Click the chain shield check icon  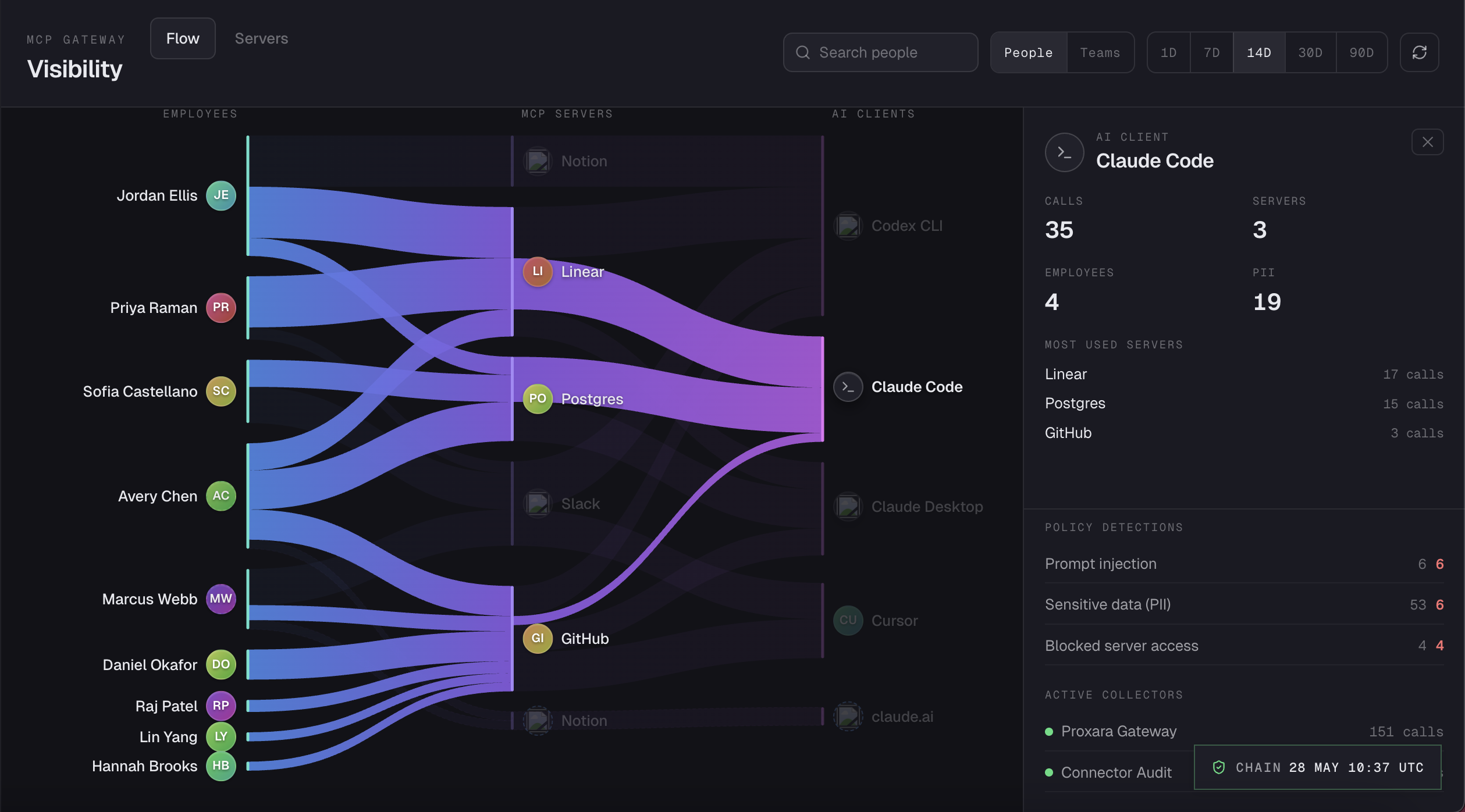pos(1218,767)
